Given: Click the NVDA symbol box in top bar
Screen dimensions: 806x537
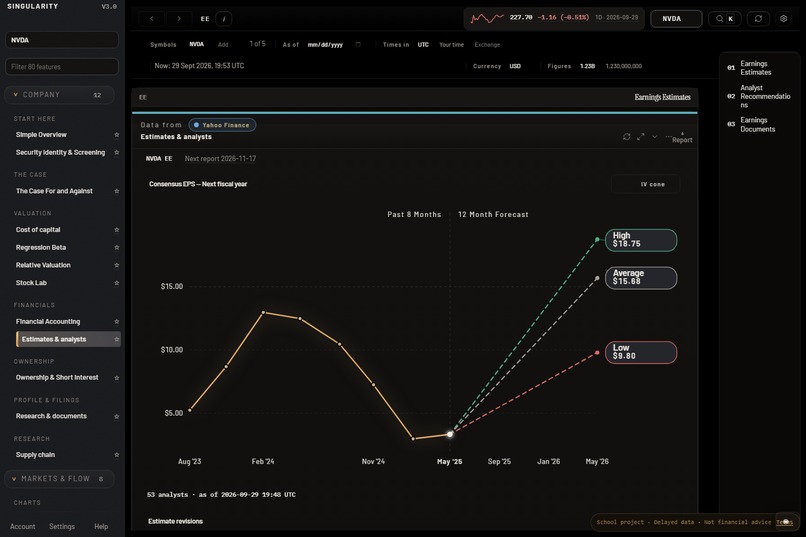Looking at the screenshot, I should pos(676,18).
